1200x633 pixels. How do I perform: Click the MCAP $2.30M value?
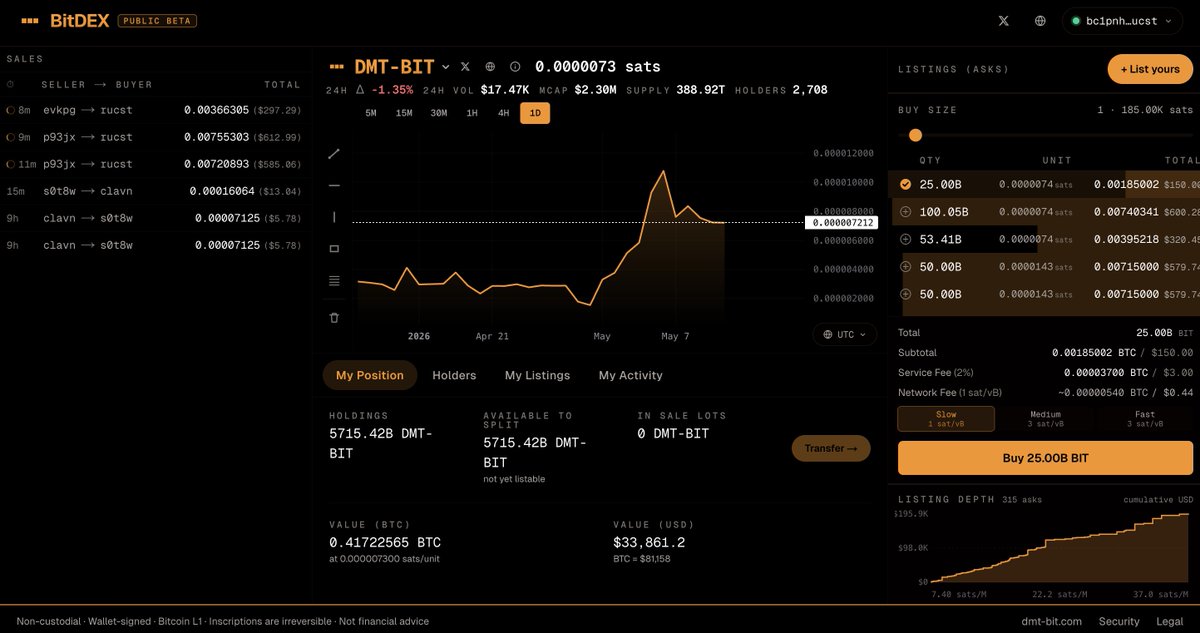(597, 90)
